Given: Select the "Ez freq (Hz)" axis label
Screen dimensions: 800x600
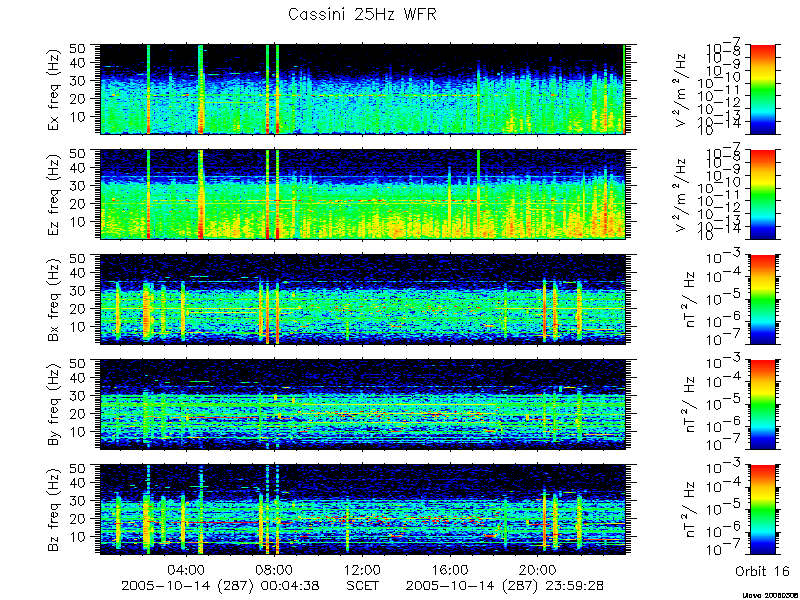Looking at the screenshot, I should coord(55,194).
